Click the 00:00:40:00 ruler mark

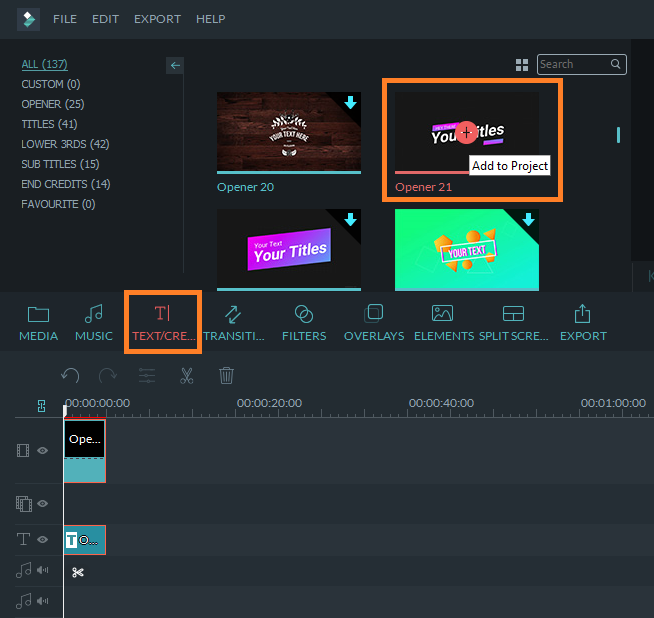pos(441,403)
